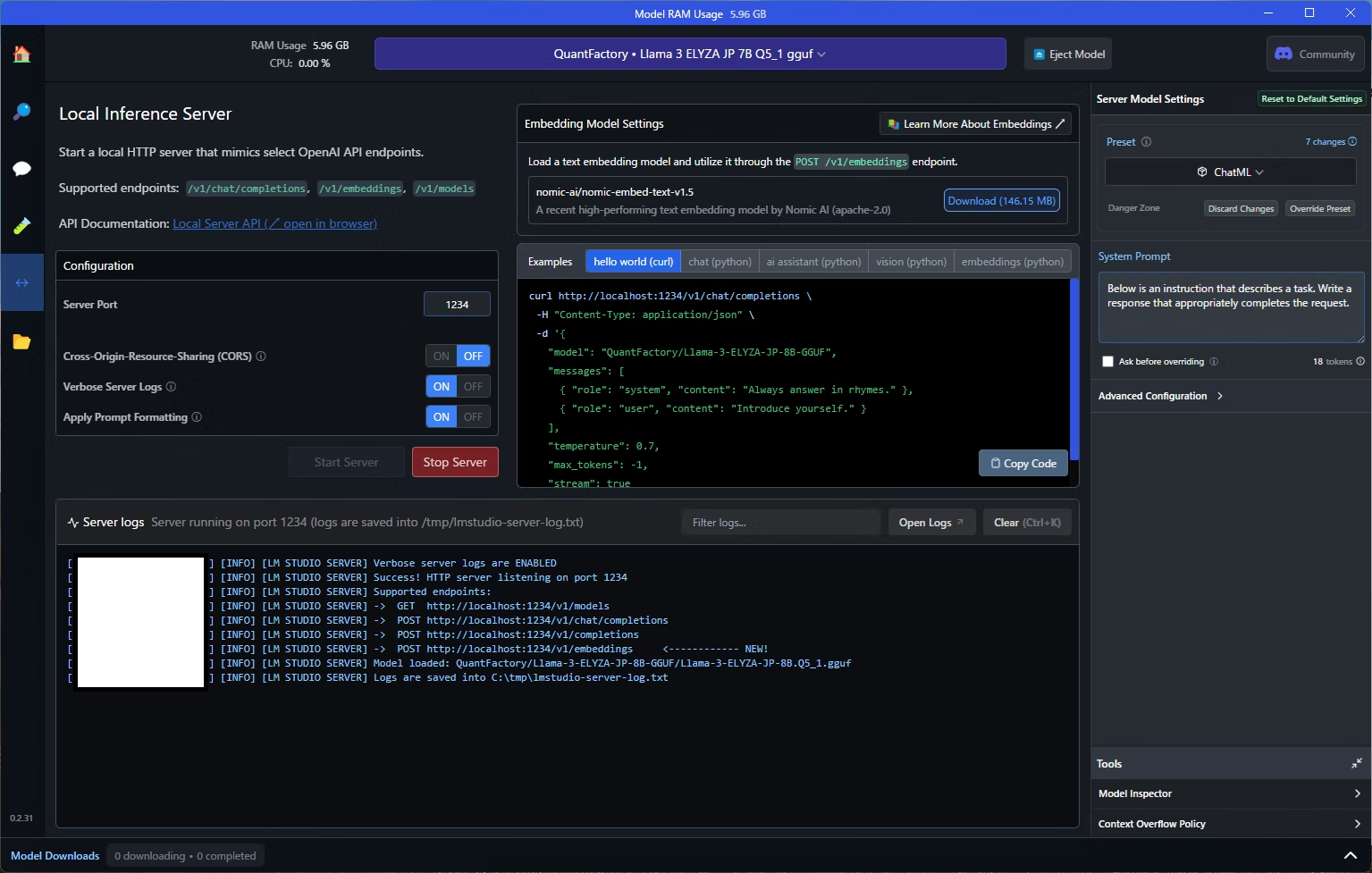Clear the server logs

(x=1027, y=522)
